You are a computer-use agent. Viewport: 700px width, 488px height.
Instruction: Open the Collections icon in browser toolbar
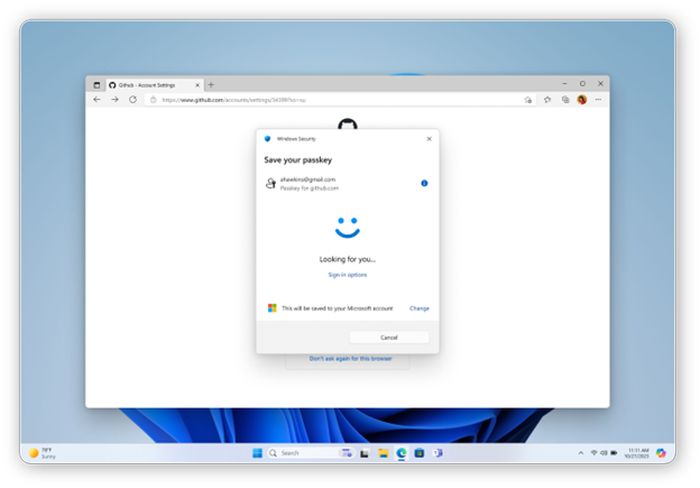[x=566, y=100]
